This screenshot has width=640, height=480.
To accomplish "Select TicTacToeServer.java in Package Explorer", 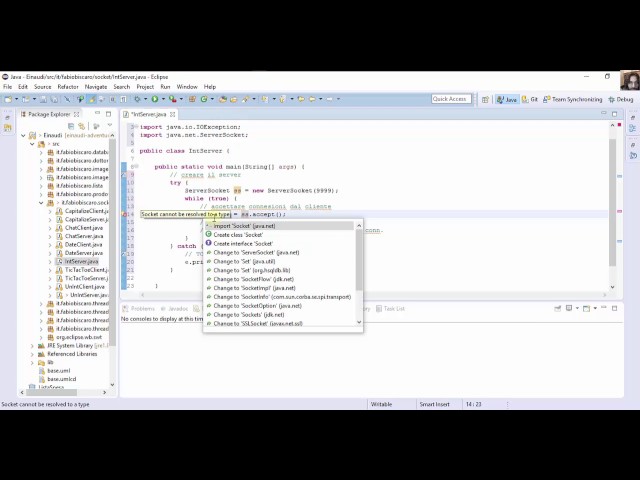I will pyautogui.click(x=82, y=278).
